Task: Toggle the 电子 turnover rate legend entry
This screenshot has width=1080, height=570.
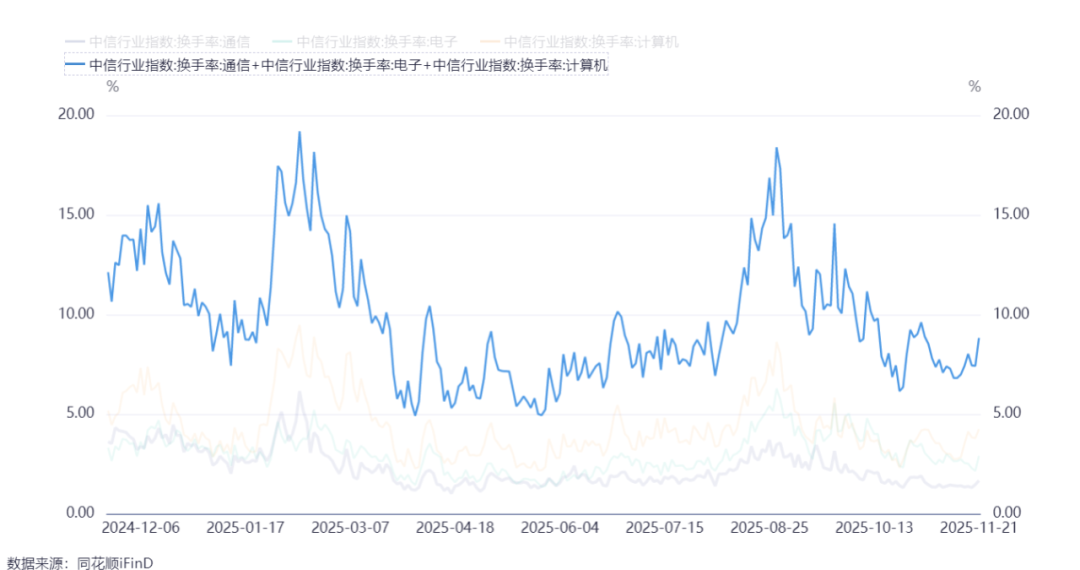Action: (x=365, y=42)
